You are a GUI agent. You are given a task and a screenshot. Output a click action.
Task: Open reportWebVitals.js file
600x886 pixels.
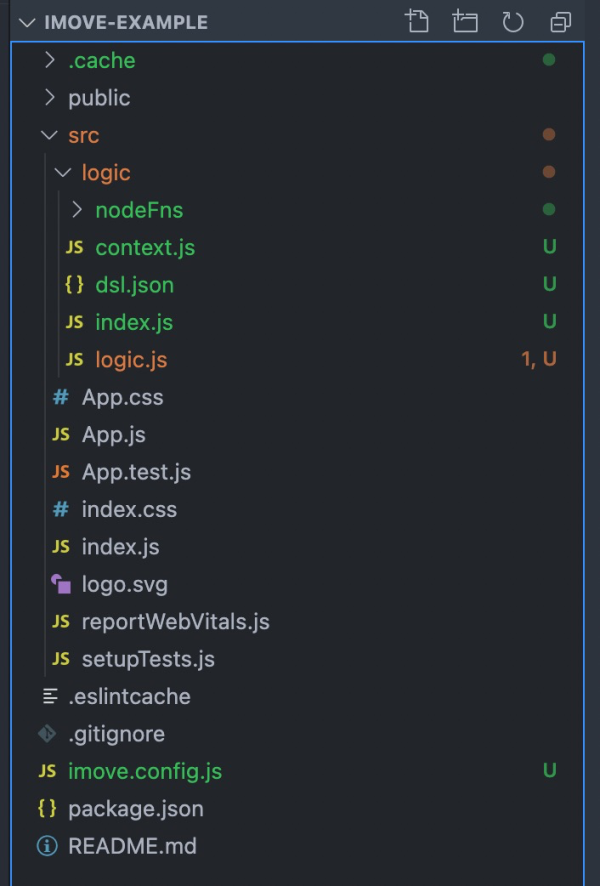176,622
